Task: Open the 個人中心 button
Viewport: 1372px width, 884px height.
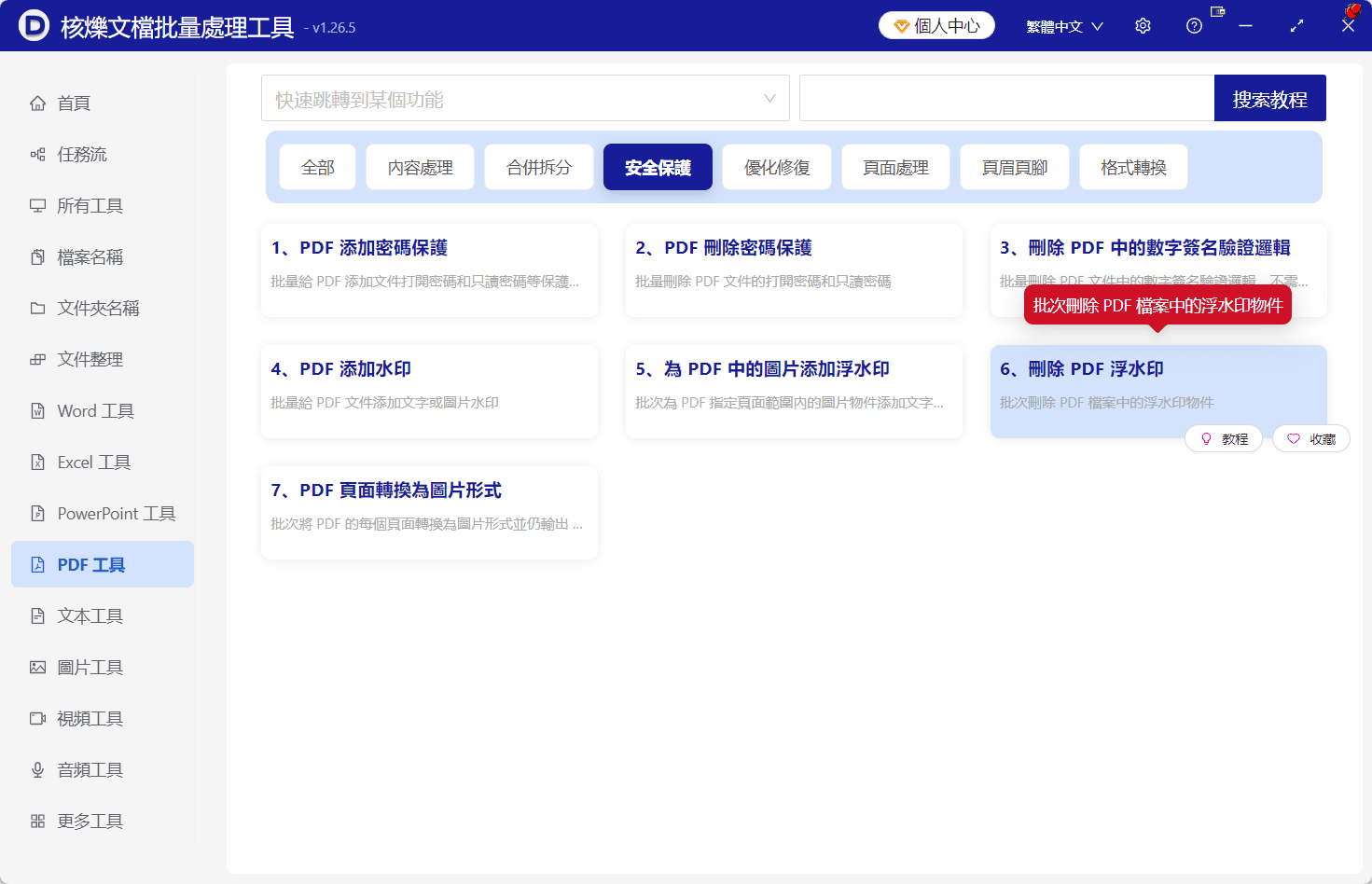Action: pyautogui.click(x=936, y=26)
